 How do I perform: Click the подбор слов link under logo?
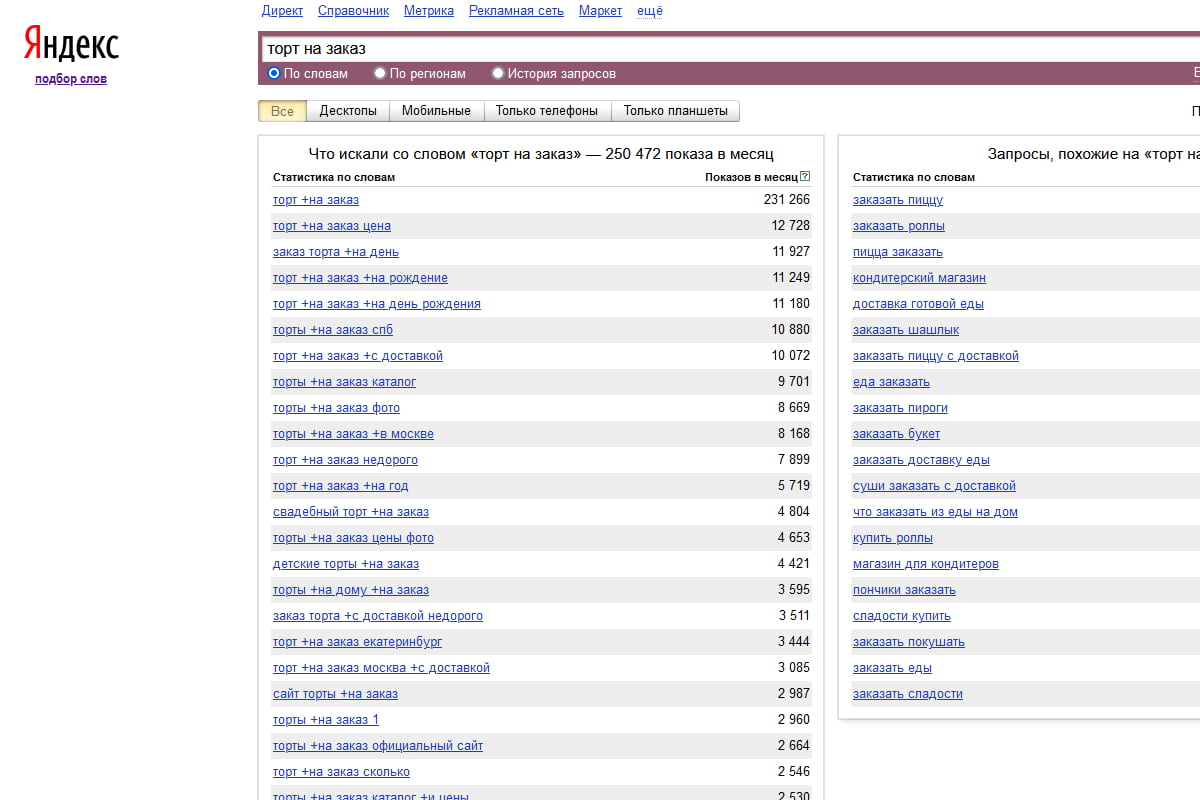pos(71,79)
